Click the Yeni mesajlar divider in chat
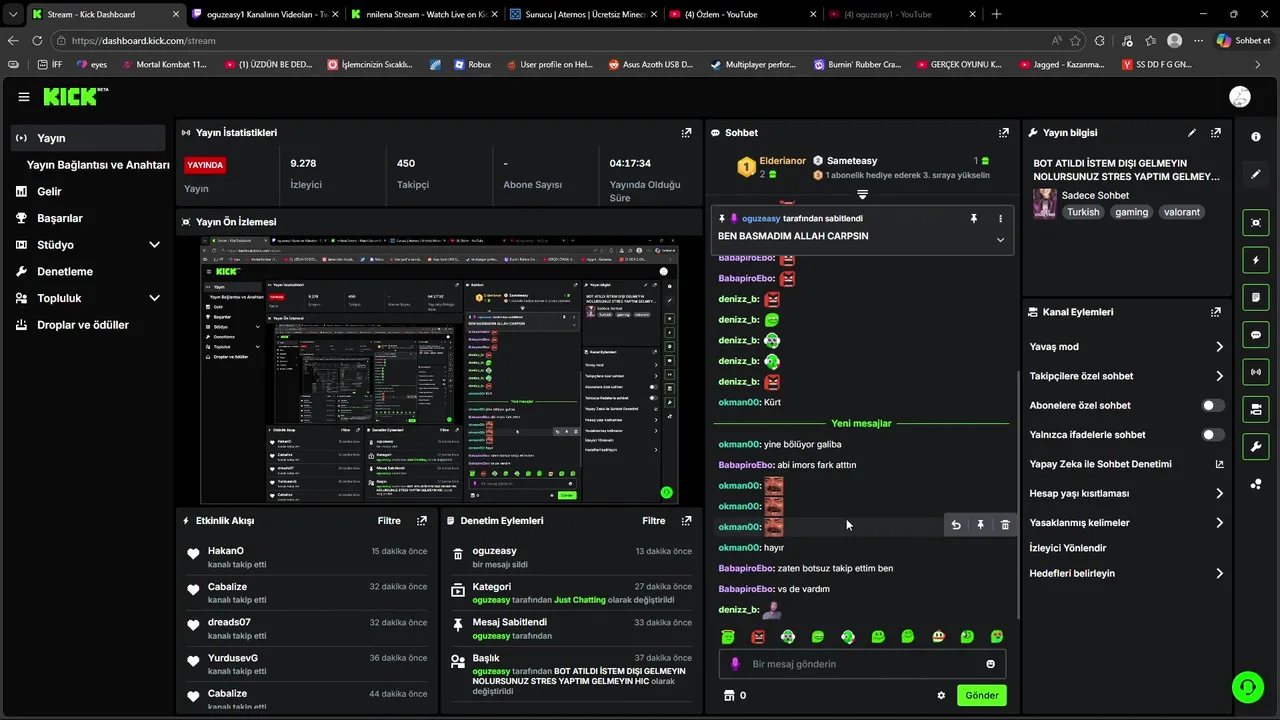The width and height of the screenshot is (1280, 720). pyautogui.click(x=861, y=423)
